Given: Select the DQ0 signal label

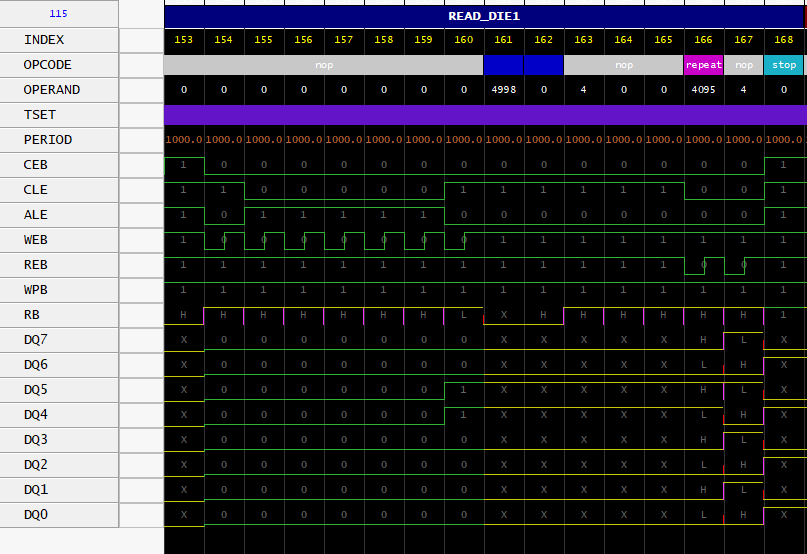Looking at the screenshot, I should click(x=59, y=514).
